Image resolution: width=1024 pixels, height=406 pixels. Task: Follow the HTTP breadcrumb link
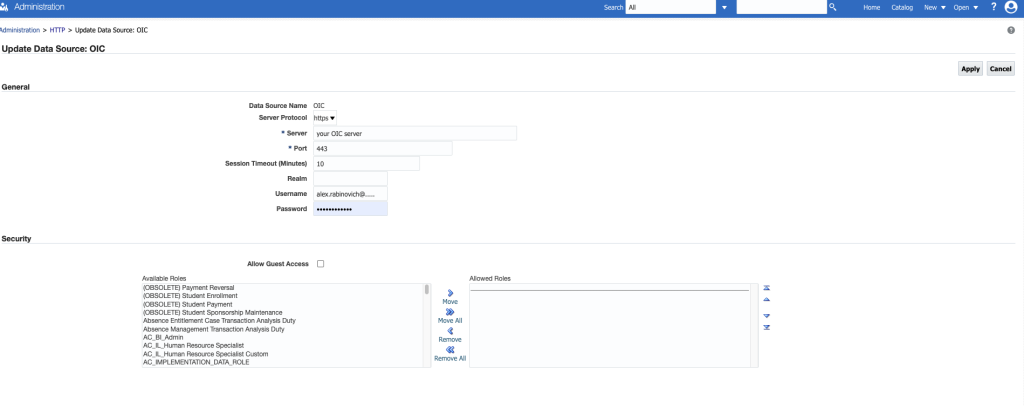[57, 30]
